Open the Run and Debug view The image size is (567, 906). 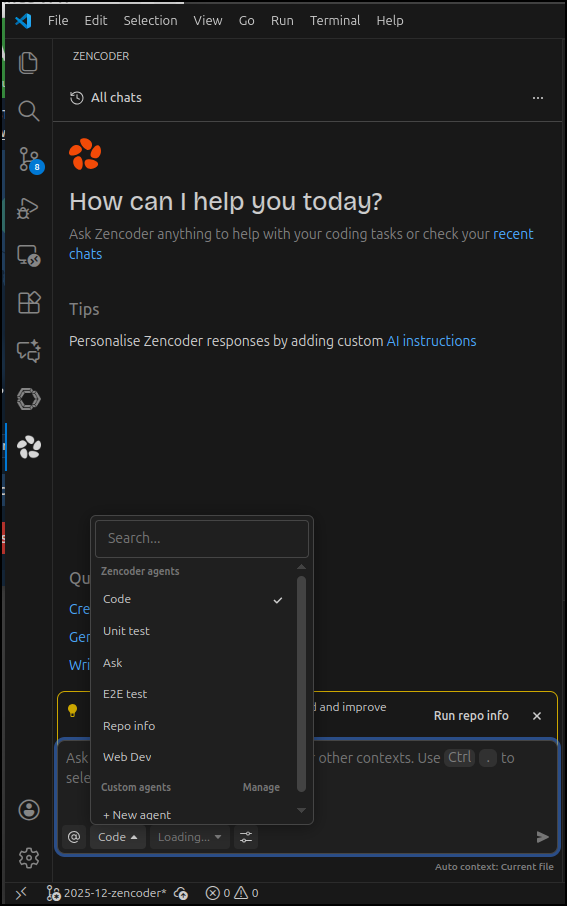tap(28, 207)
